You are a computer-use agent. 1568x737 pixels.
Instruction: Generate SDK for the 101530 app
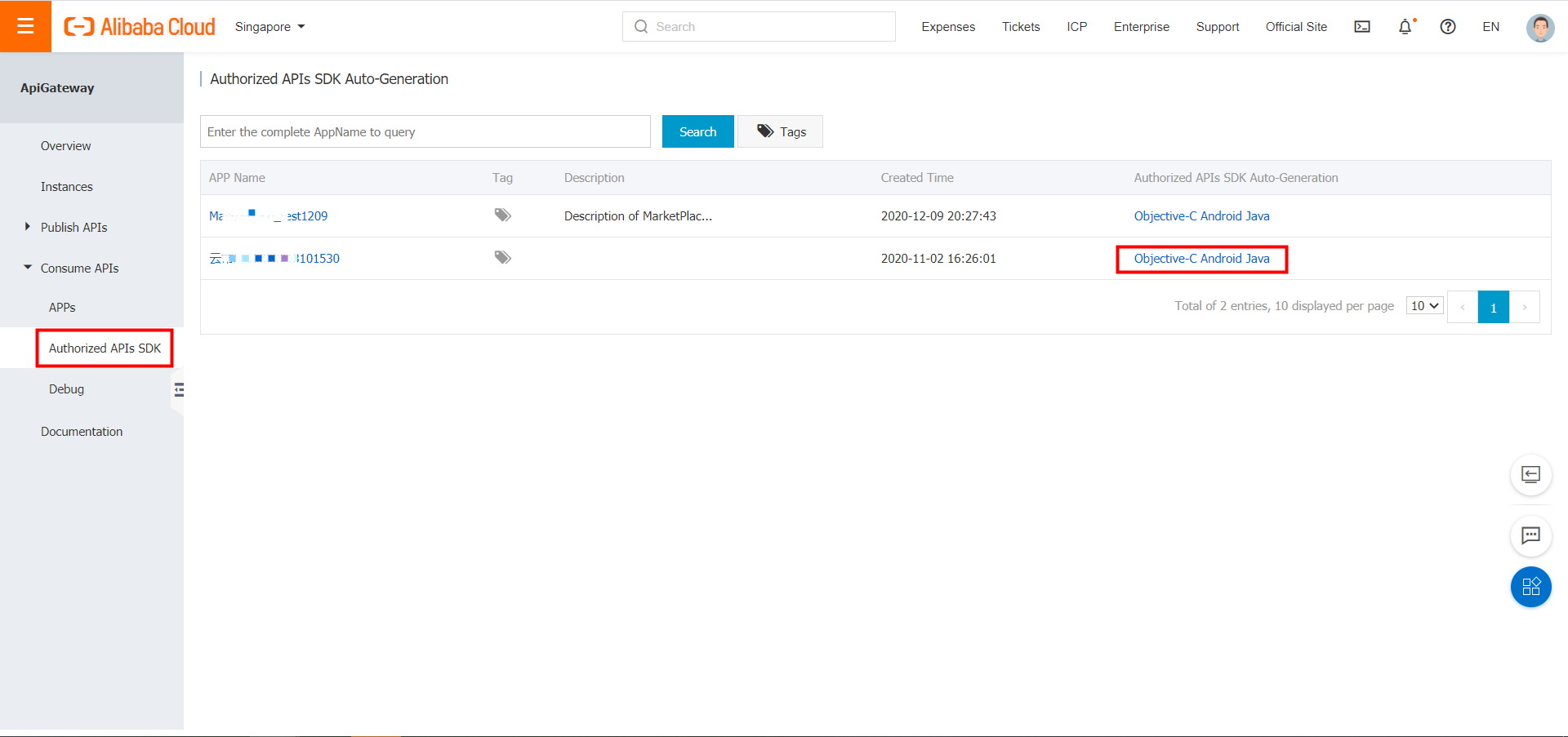point(1201,259)
